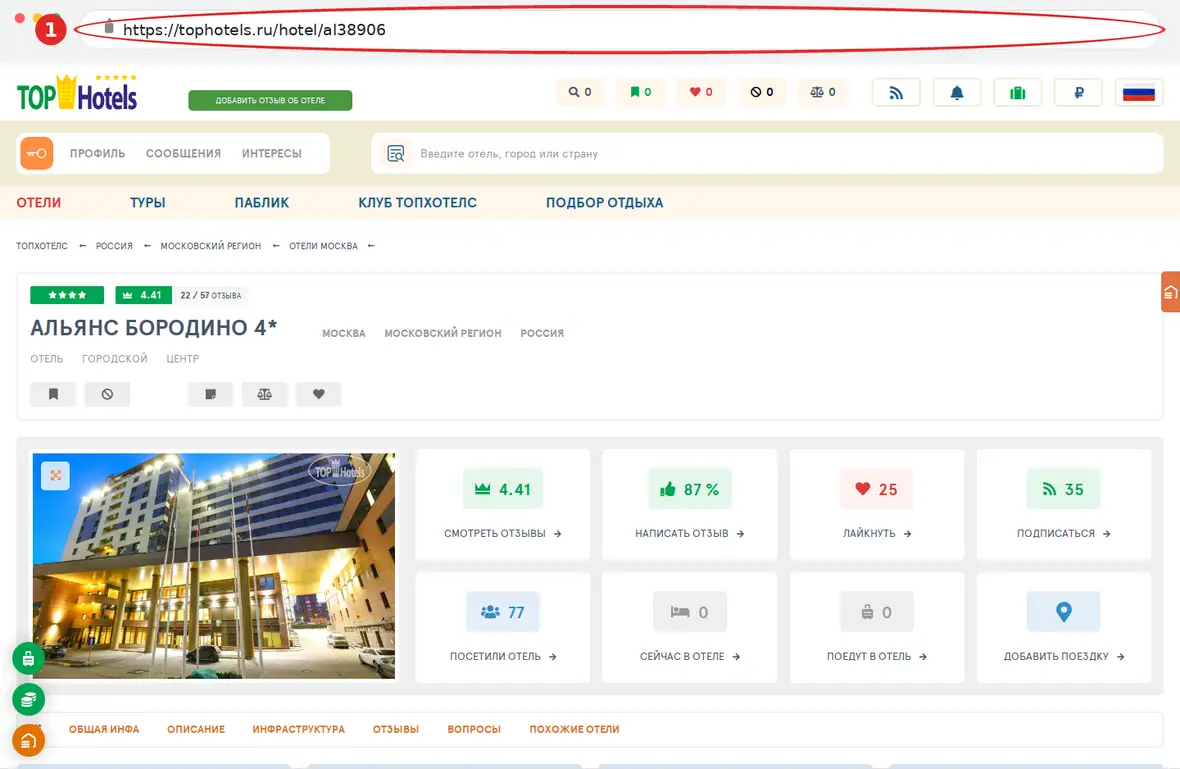Click the green four-star badge
This screenshot has height=769, width=1180.
(x=67, y=295)
